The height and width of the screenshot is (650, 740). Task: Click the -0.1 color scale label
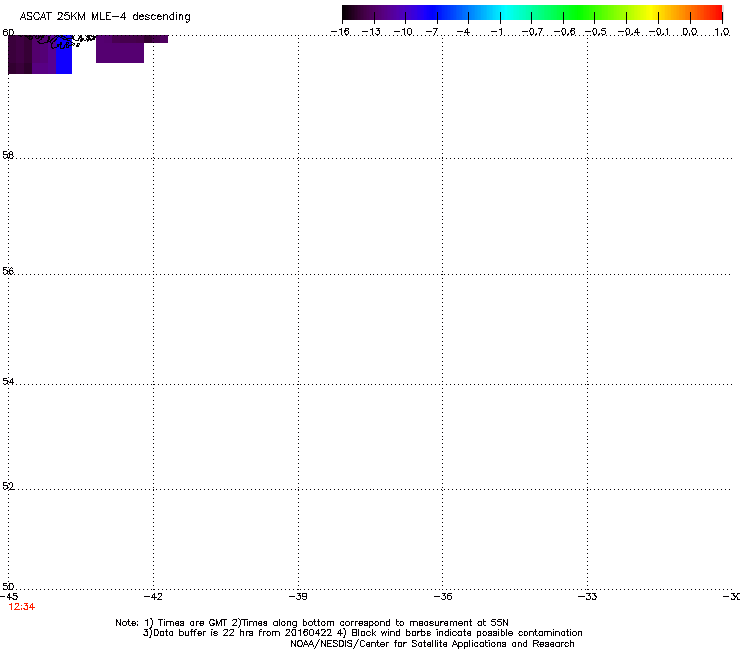click(x=659, y=32)
